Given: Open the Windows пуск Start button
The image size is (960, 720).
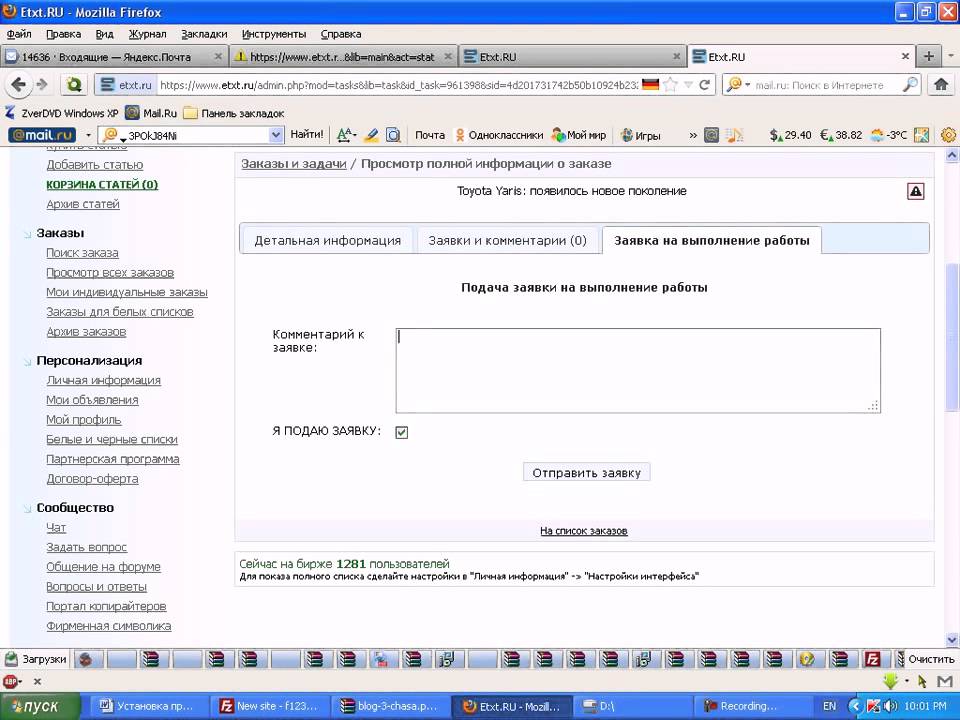Looking at the screenshot, I should pyautogui.click(x=39, y=706).
